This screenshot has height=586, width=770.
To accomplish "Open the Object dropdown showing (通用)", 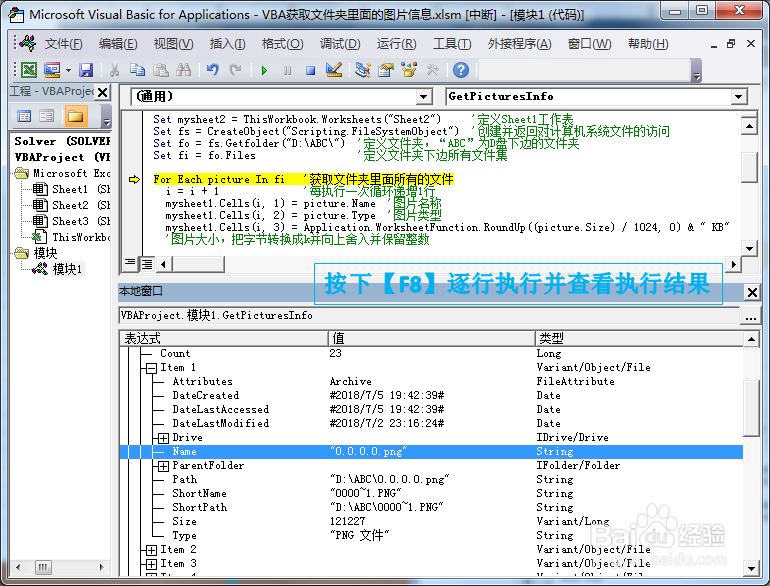I will [x=423, y=97].
